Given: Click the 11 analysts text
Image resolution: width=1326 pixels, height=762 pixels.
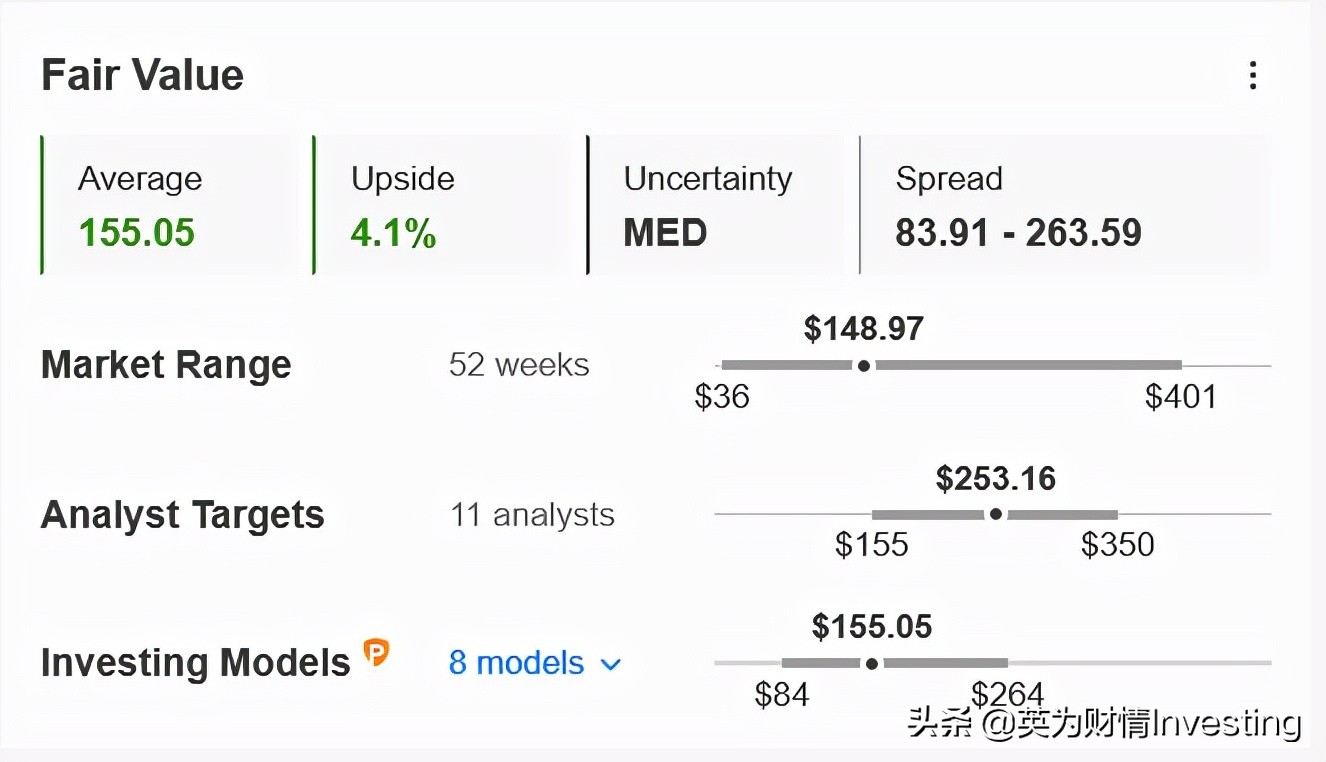Looking at the screenshot, I should (532, 515).
